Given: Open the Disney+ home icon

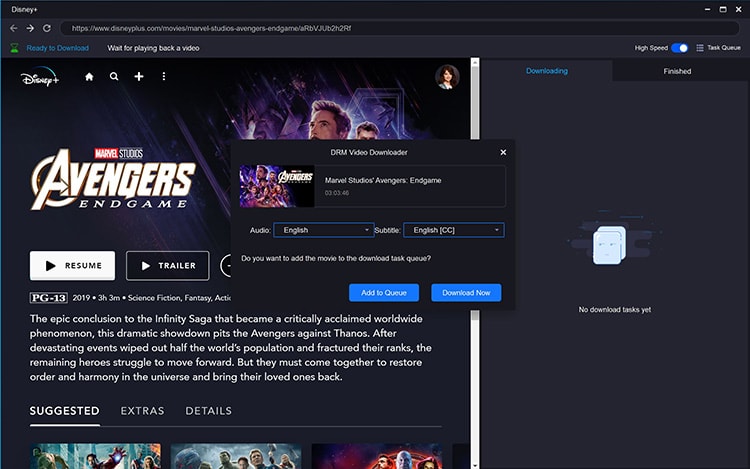Looking at the screenshot, I should (x=89, y=76).
